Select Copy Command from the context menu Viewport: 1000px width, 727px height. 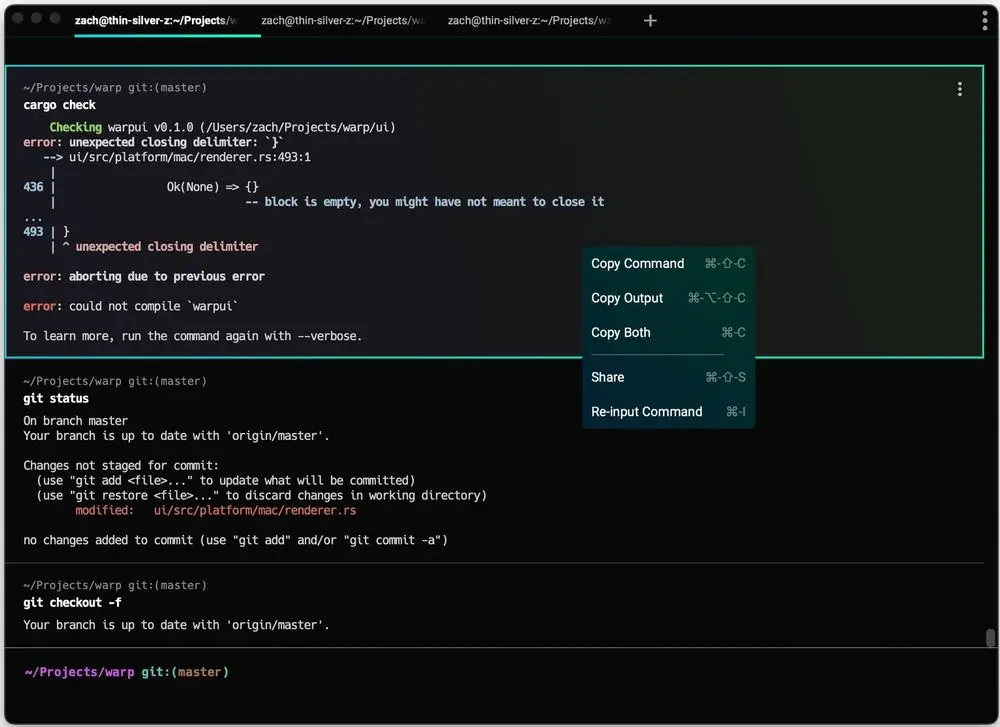click(x=637, y=263)
